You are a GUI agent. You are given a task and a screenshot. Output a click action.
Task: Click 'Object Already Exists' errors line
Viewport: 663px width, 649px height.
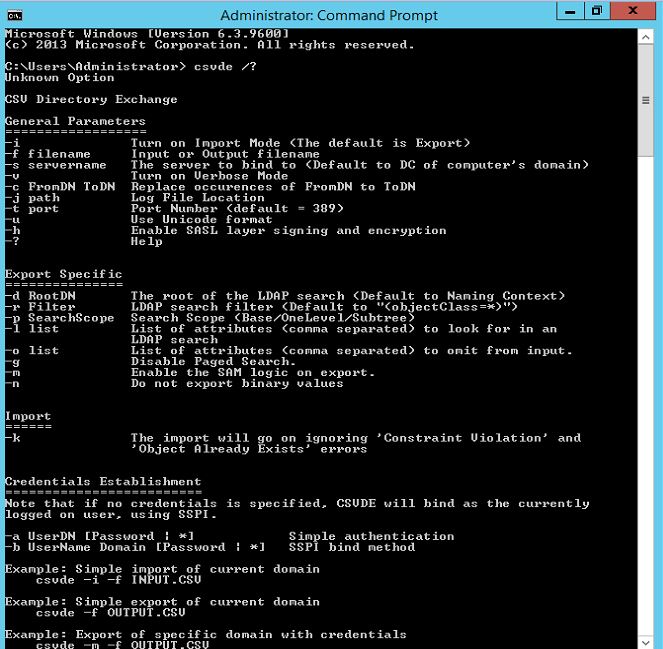coord(249,449)
